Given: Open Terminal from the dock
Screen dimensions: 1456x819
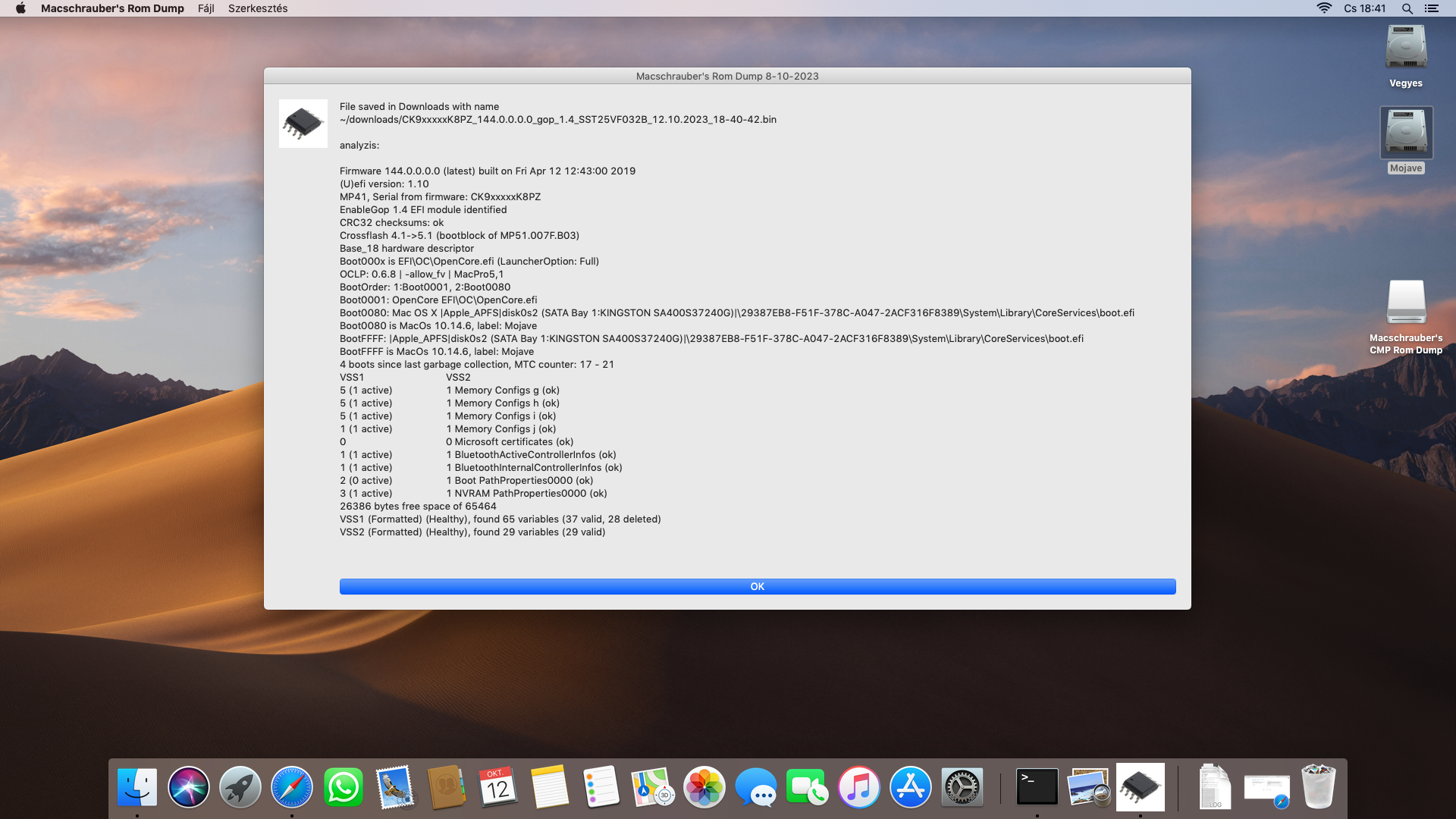Looking at the screenshot, I should pyautogui.click(x=1037, y=787).
